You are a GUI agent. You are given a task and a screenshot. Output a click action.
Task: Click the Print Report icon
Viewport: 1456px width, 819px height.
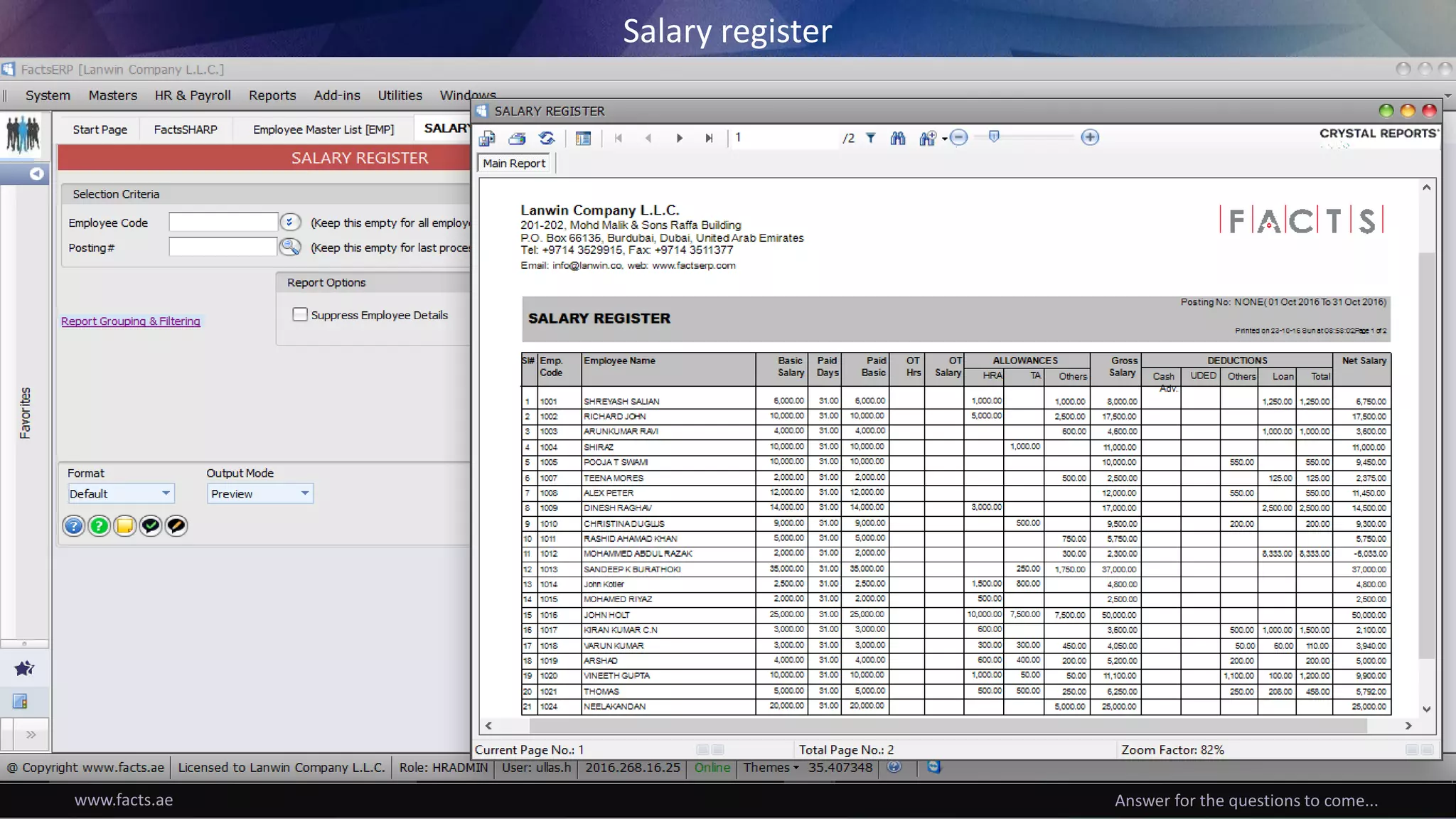tap(517, 138)
